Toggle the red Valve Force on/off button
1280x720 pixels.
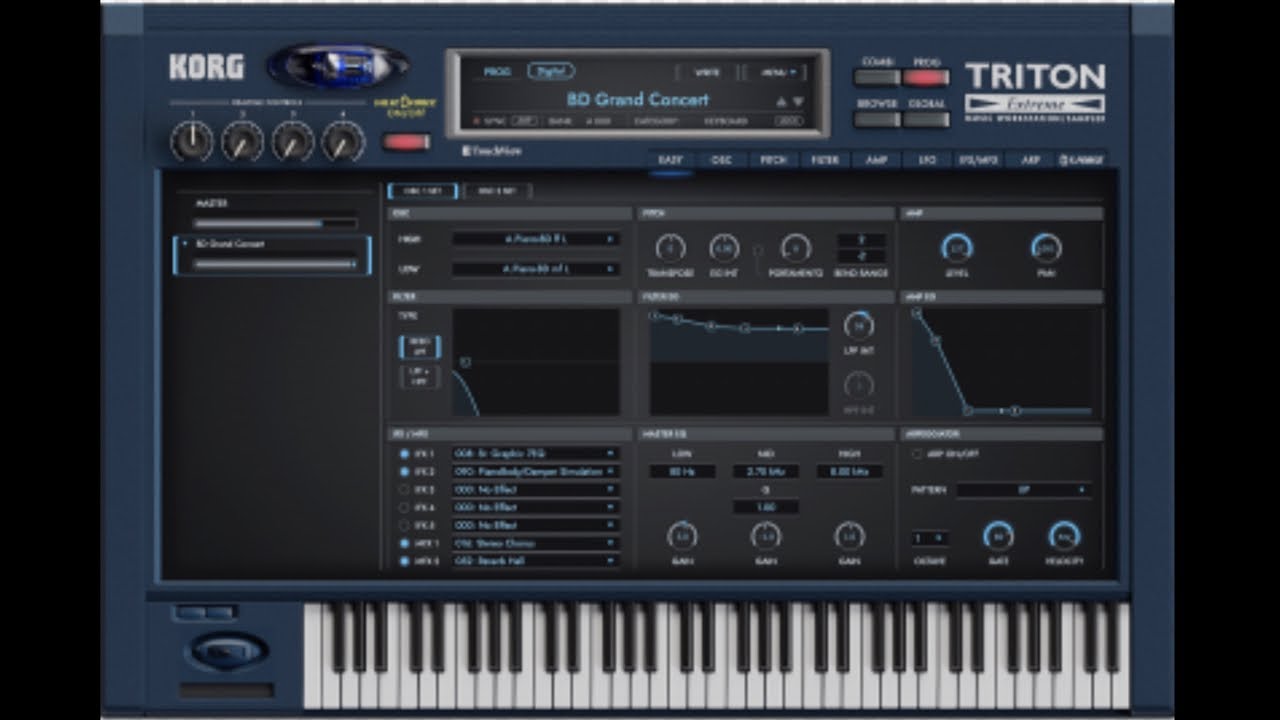(407, 142)
